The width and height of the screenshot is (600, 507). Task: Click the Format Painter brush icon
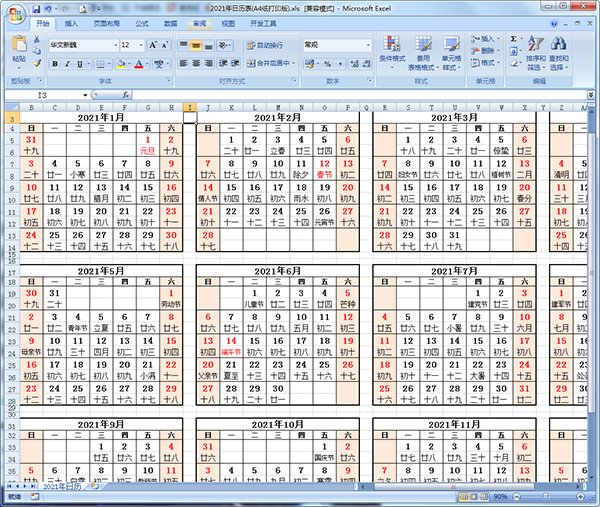37,63
